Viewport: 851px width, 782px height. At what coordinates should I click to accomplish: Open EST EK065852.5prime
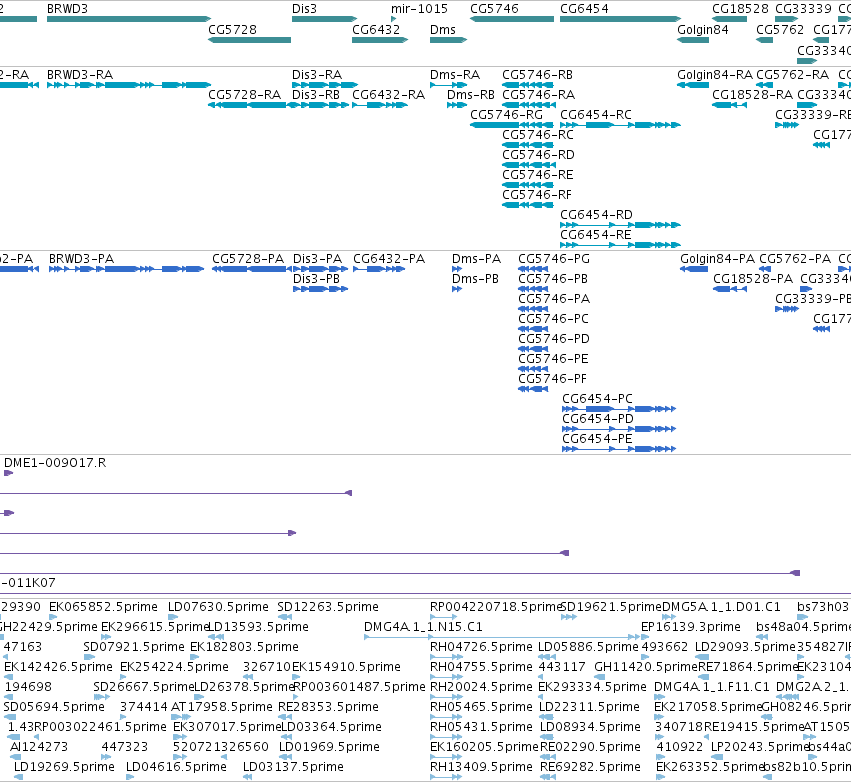coord(53,617)
